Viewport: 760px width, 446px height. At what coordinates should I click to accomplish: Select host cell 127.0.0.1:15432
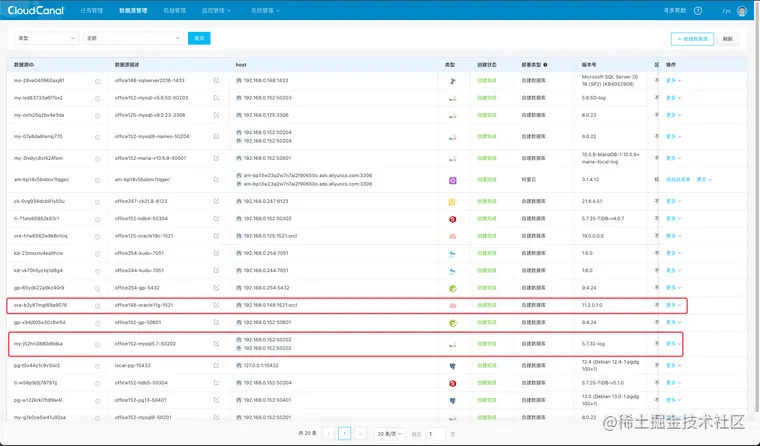[261, 366]
